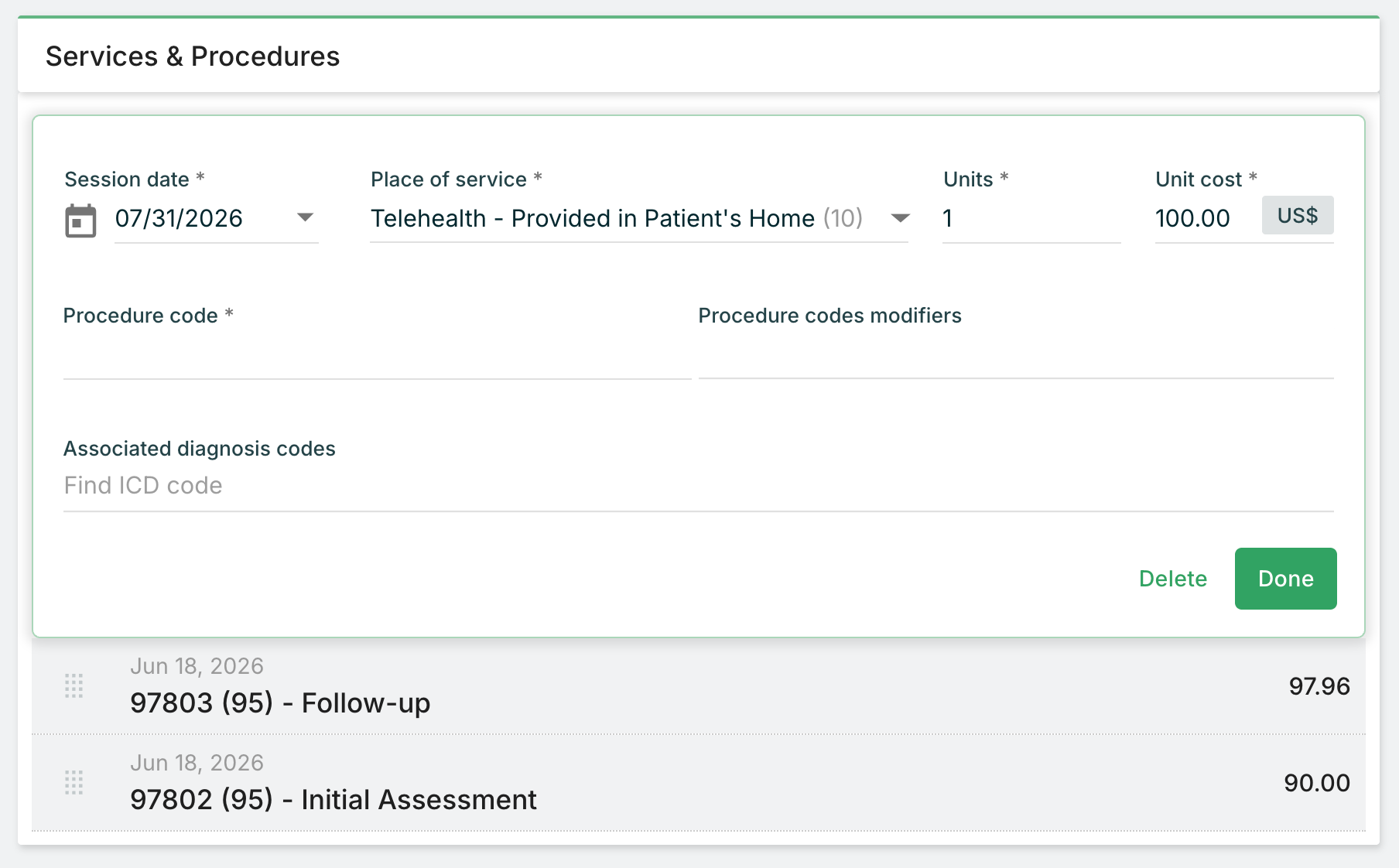Click the 90.00 amount on Initial Assessment row

tap(1317, 783)
